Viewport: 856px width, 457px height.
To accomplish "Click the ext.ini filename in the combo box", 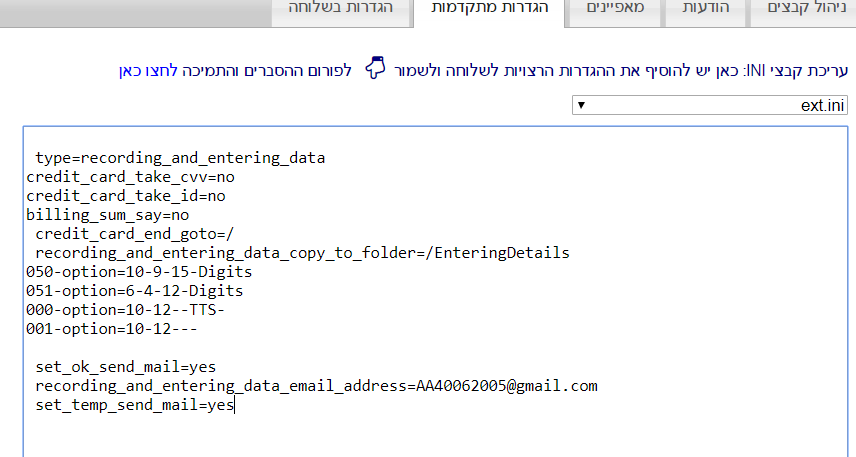I will click(x=823, y=105).
